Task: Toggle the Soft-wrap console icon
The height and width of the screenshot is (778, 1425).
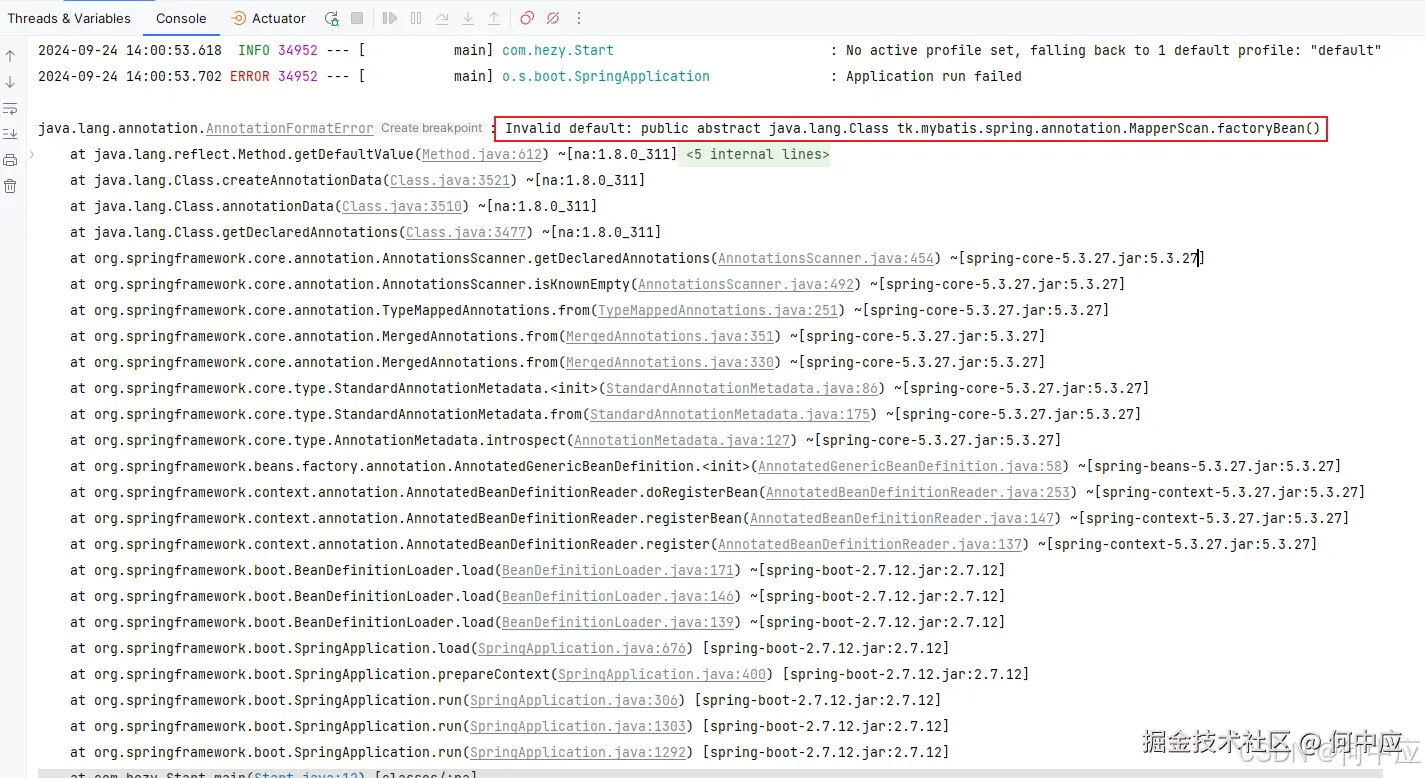Action: point(10,108)
